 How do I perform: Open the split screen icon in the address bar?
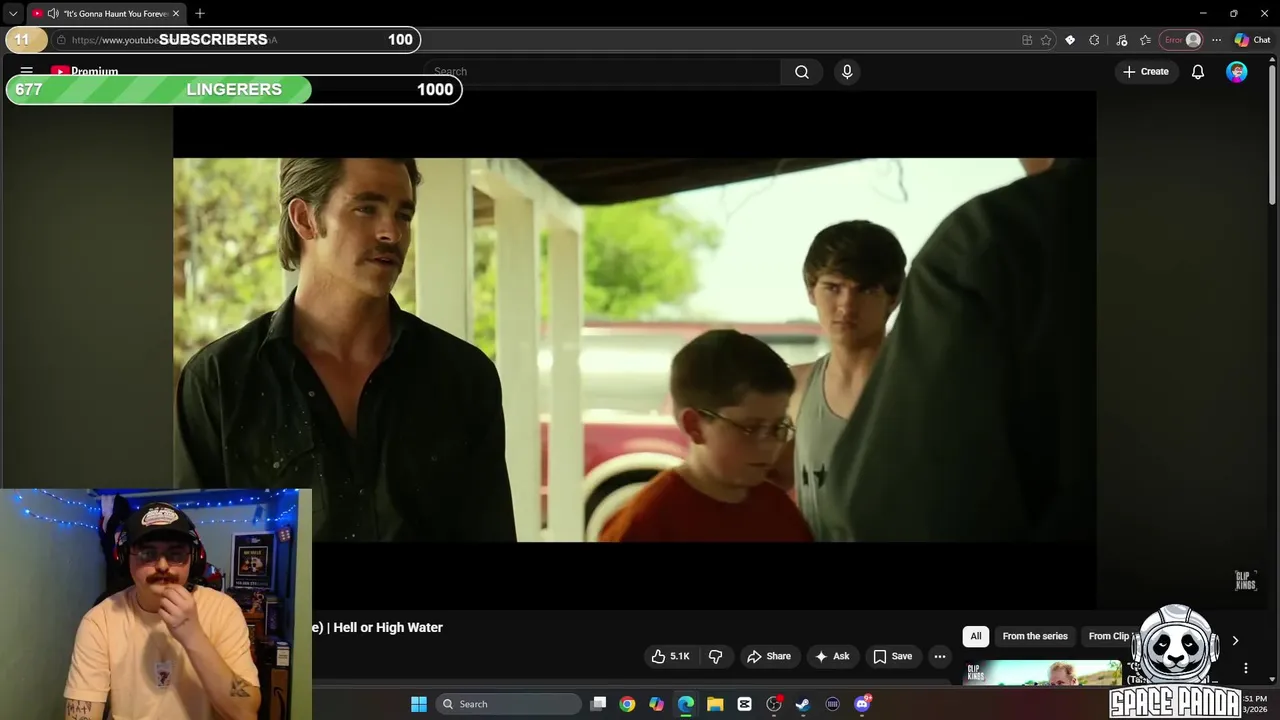tap(1027, 40)
